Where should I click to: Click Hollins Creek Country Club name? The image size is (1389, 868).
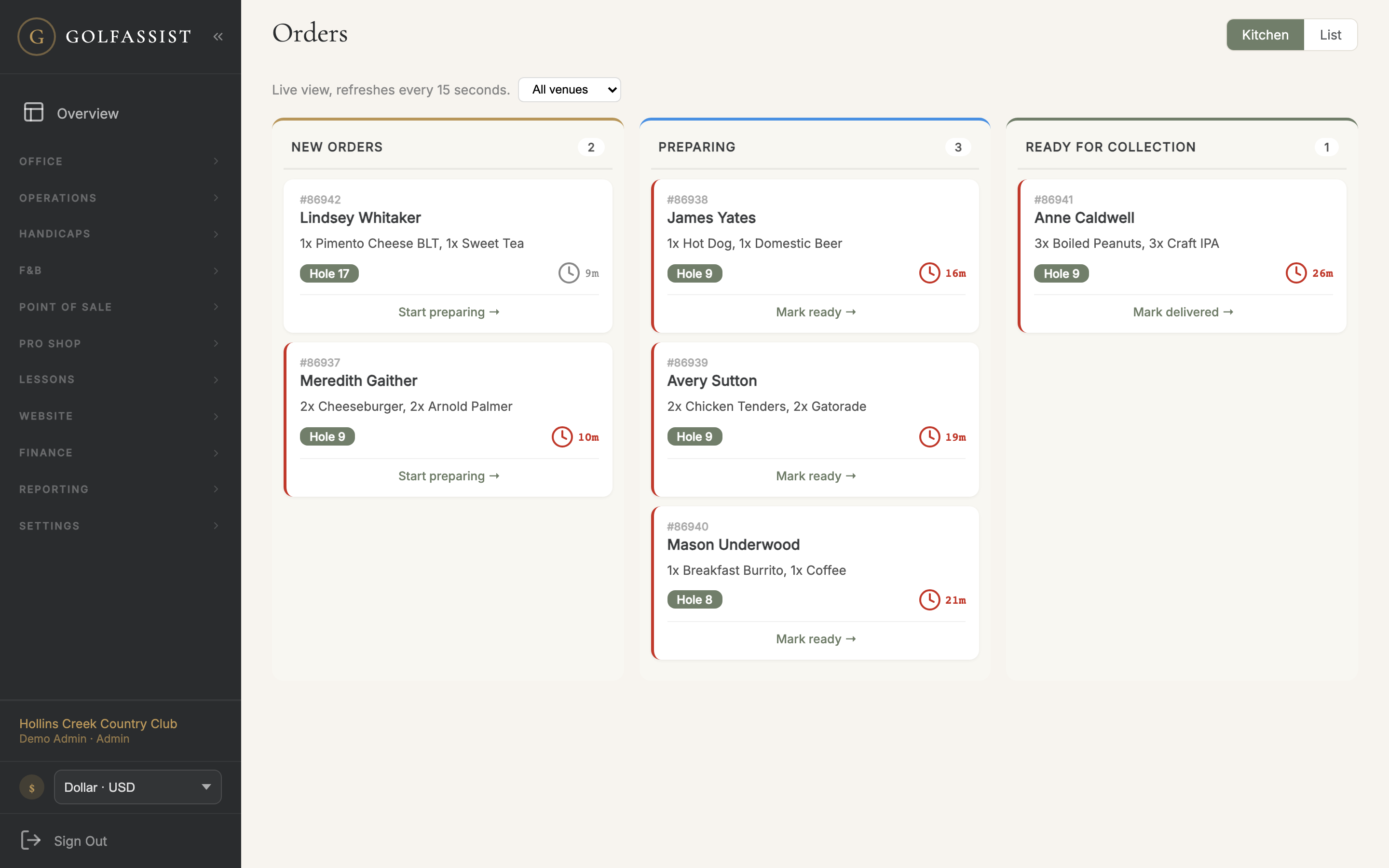(98, 723)
